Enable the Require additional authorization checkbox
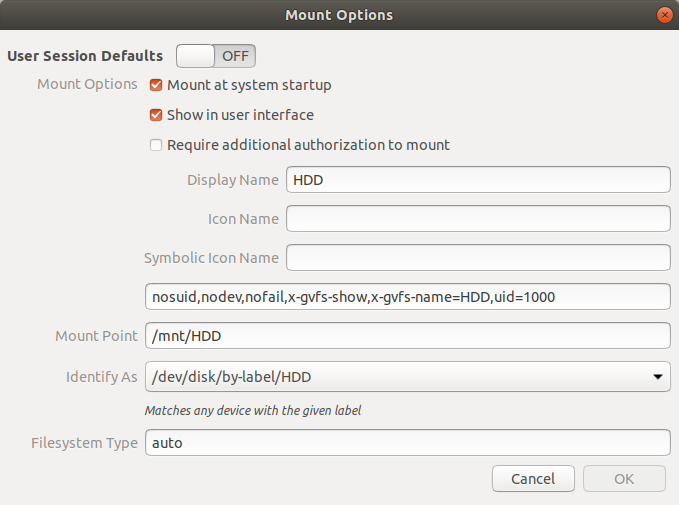Screen dimensions: 679x505 (x=156, y=145)
